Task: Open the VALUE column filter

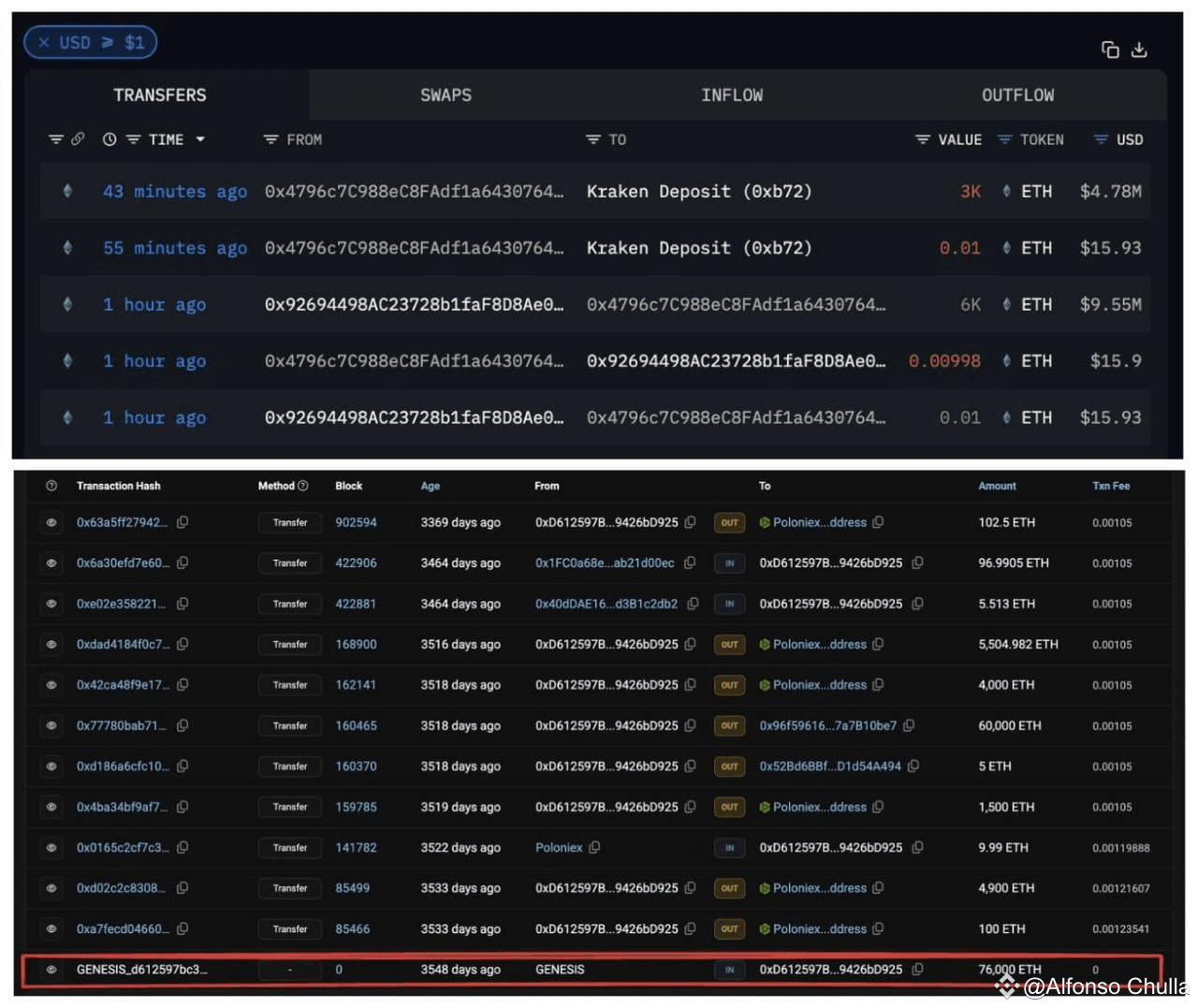Action: click(x=923, y=139)
